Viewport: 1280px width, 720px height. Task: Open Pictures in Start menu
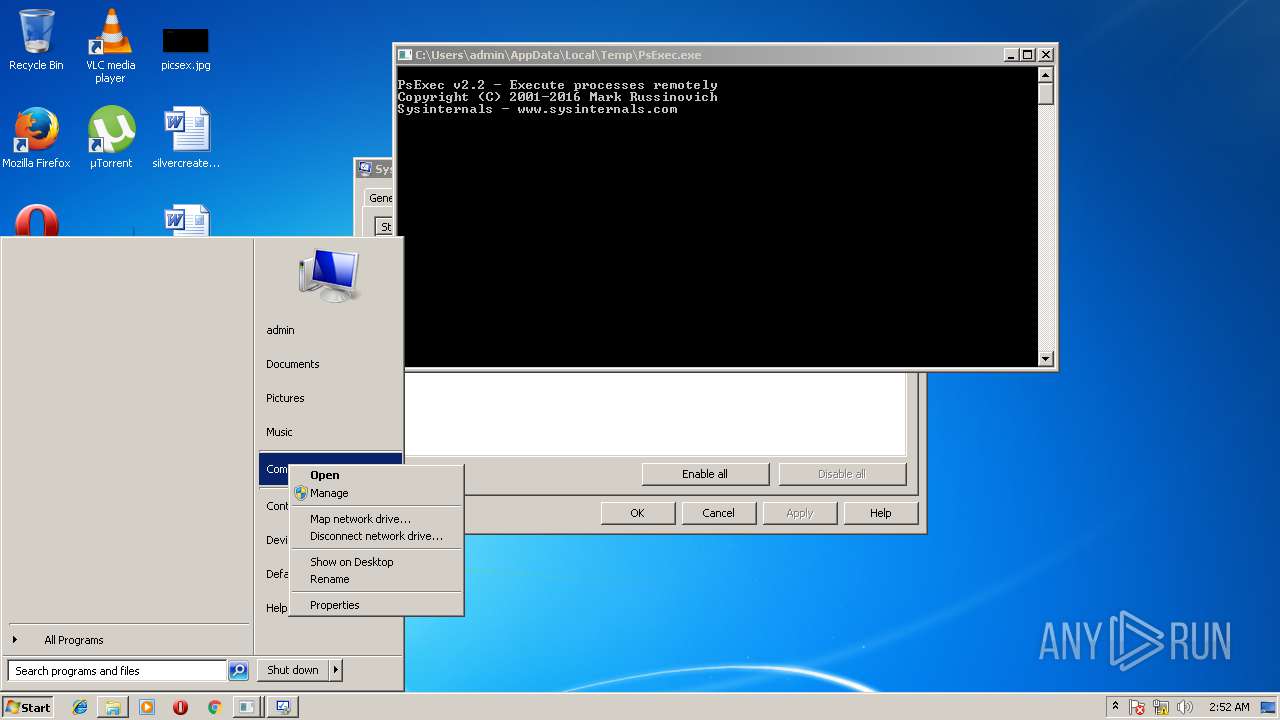[330, 398]
